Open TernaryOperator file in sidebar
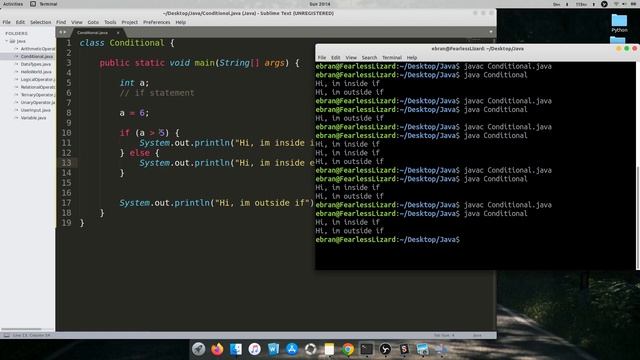The height and width of the screenshot is (360, 640). click(x=38, y=95)
